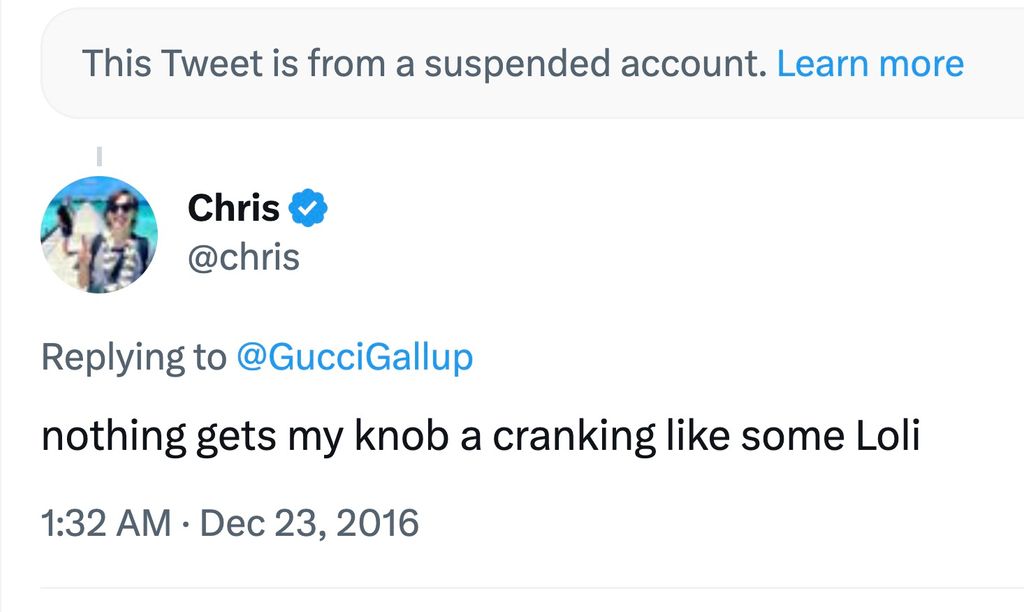Click the Chris display name
Viewport: 1024px width, 612px height.
click(233, 209)
